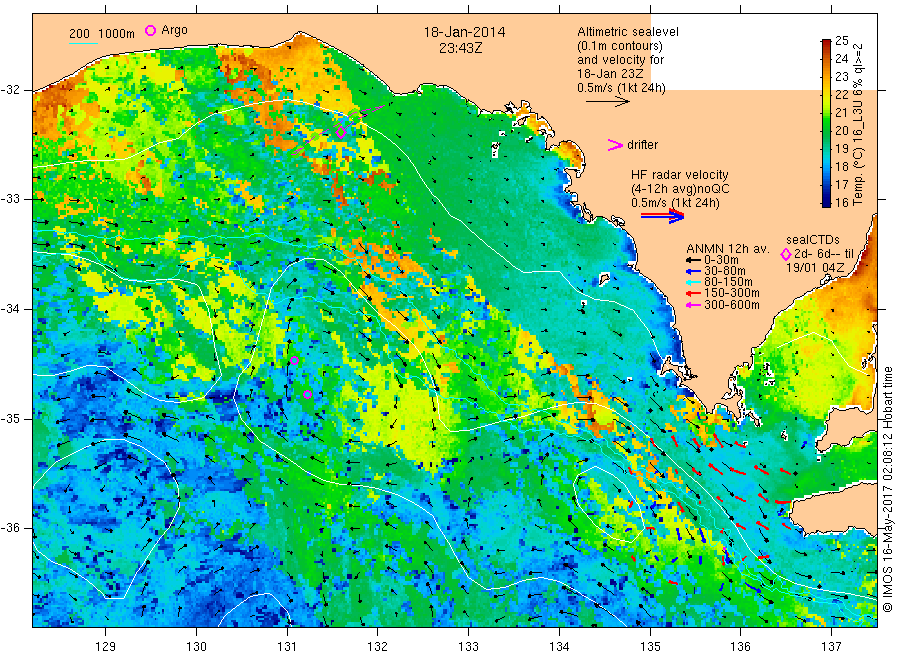Click the 'Argo' legend text
This screenshot has height=660, width=900.
click(x=174, y=30)
